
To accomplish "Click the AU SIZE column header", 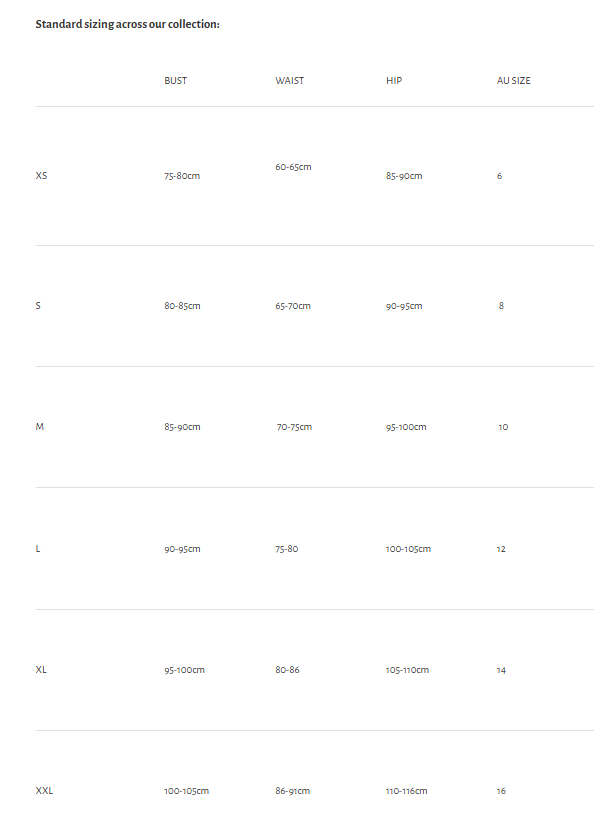I will pos(513,81).
